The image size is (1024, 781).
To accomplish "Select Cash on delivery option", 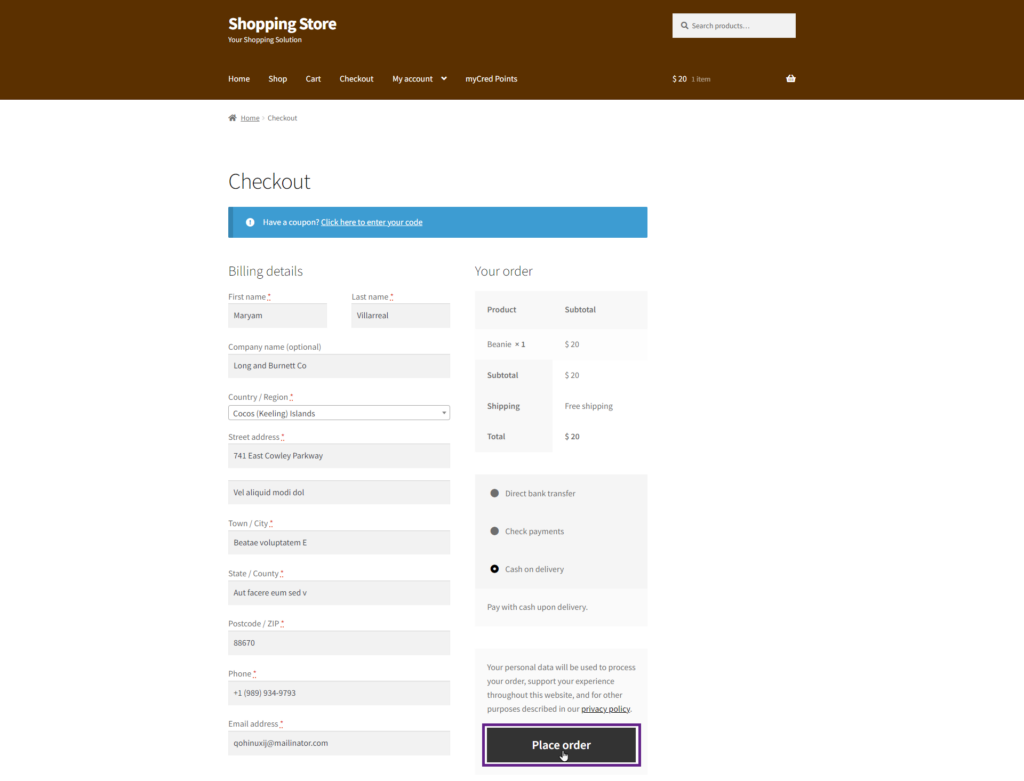I will pos(494,569).
